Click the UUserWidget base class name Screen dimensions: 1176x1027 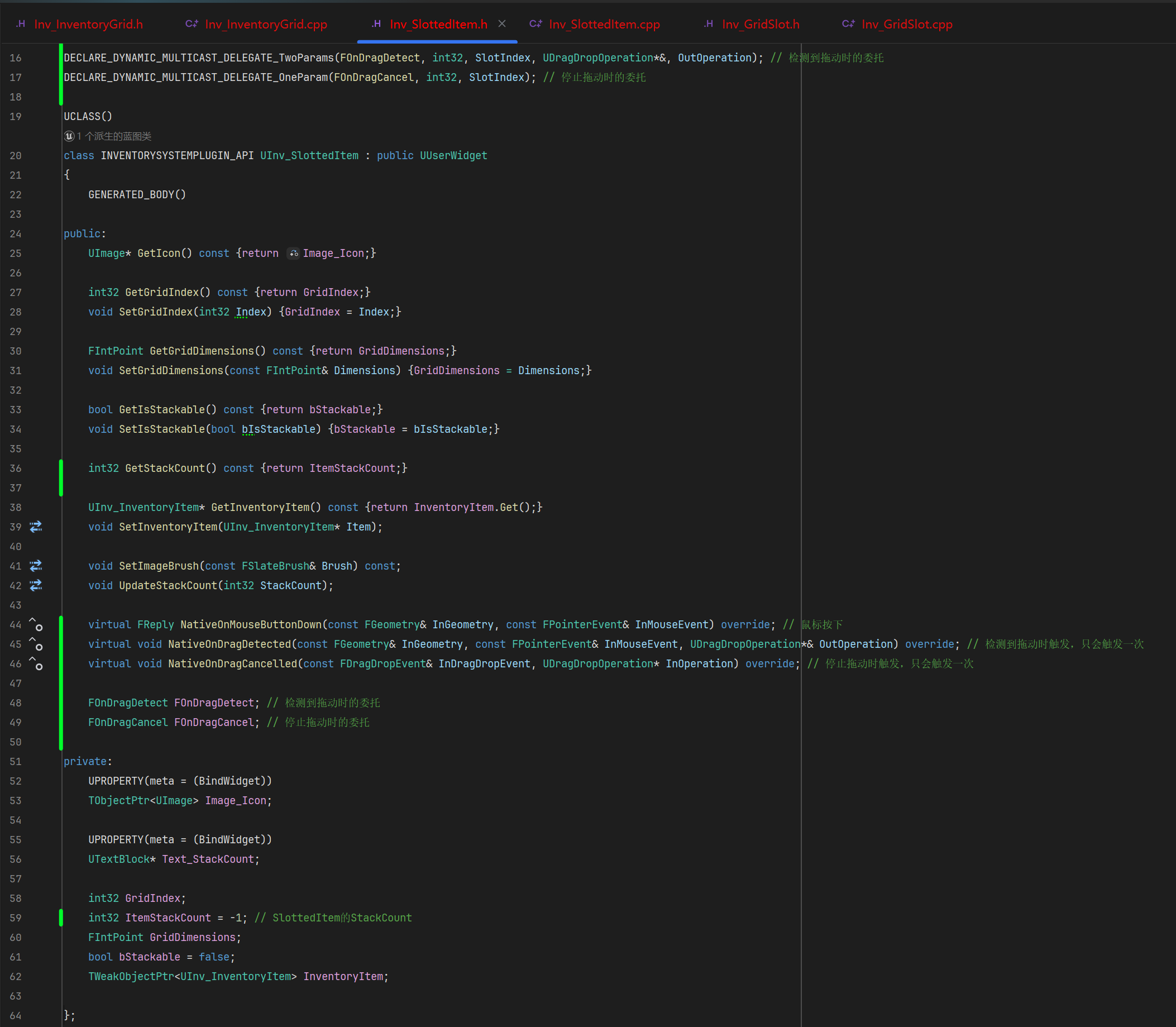click(453, 155)
